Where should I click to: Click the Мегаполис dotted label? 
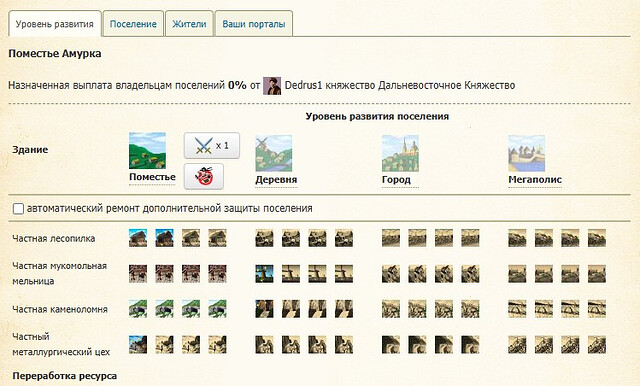(535, 180)
